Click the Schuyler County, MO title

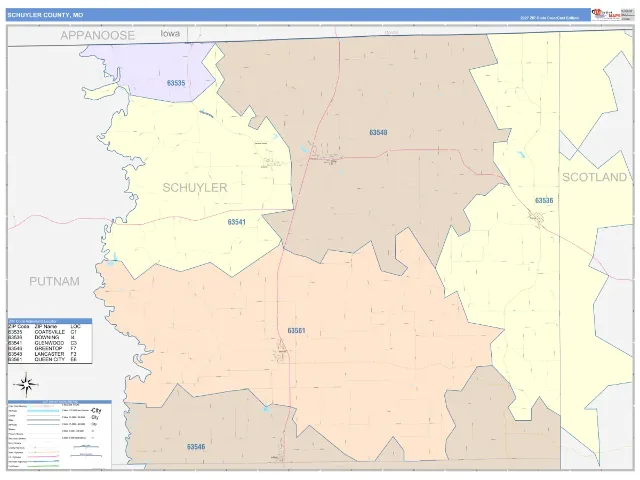point(45,15)
